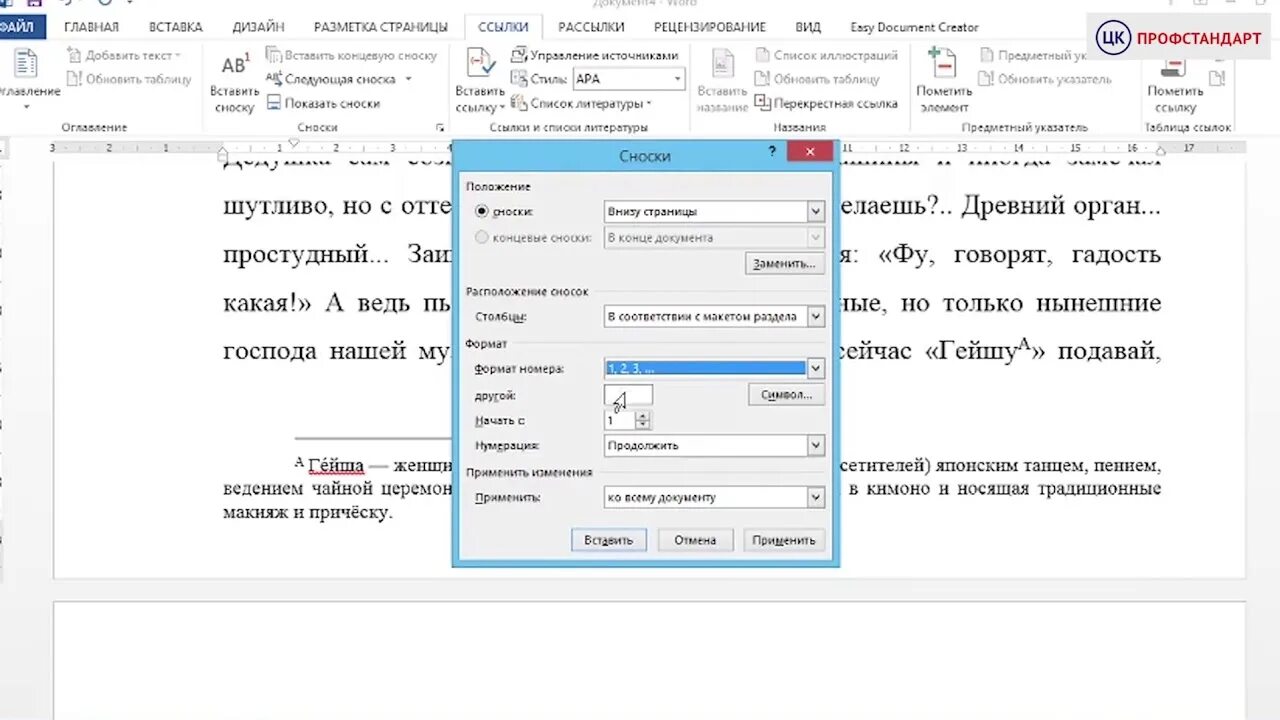Click the Перекрестная ссылка icon
Viewport: 1280px width, 720px height.
pos(764,103)
